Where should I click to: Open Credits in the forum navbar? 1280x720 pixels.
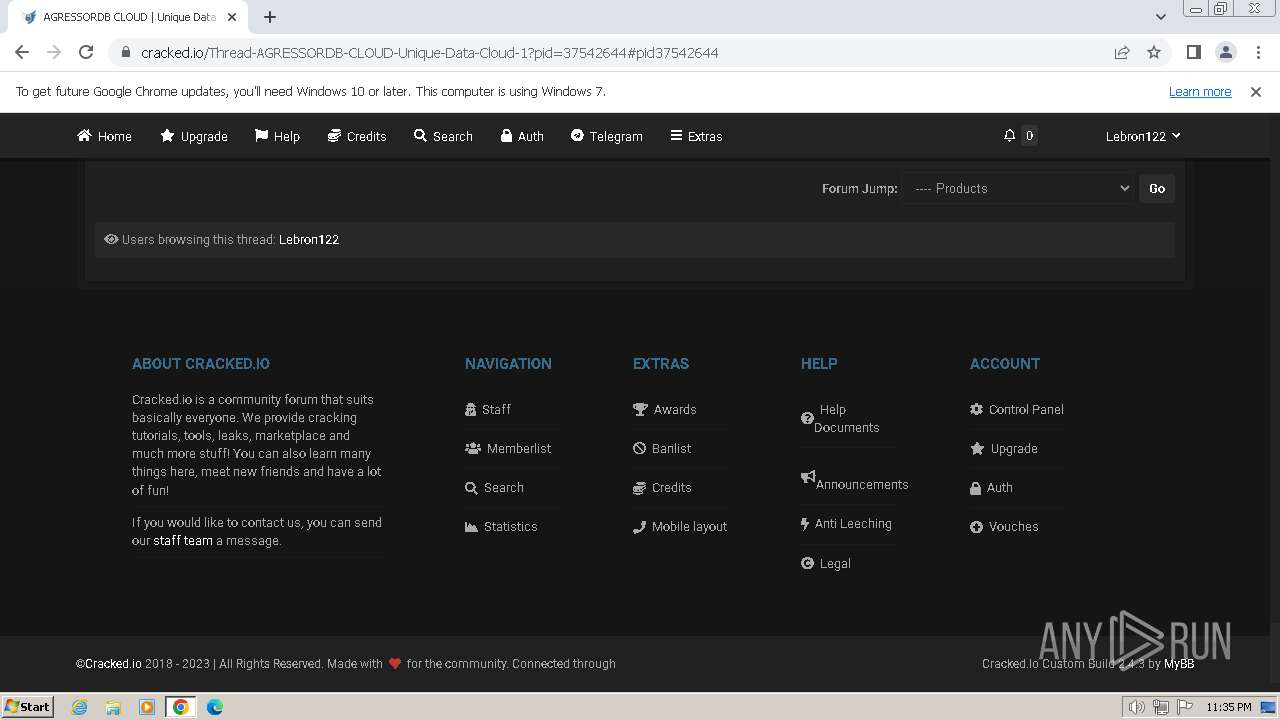coord(357,136)
